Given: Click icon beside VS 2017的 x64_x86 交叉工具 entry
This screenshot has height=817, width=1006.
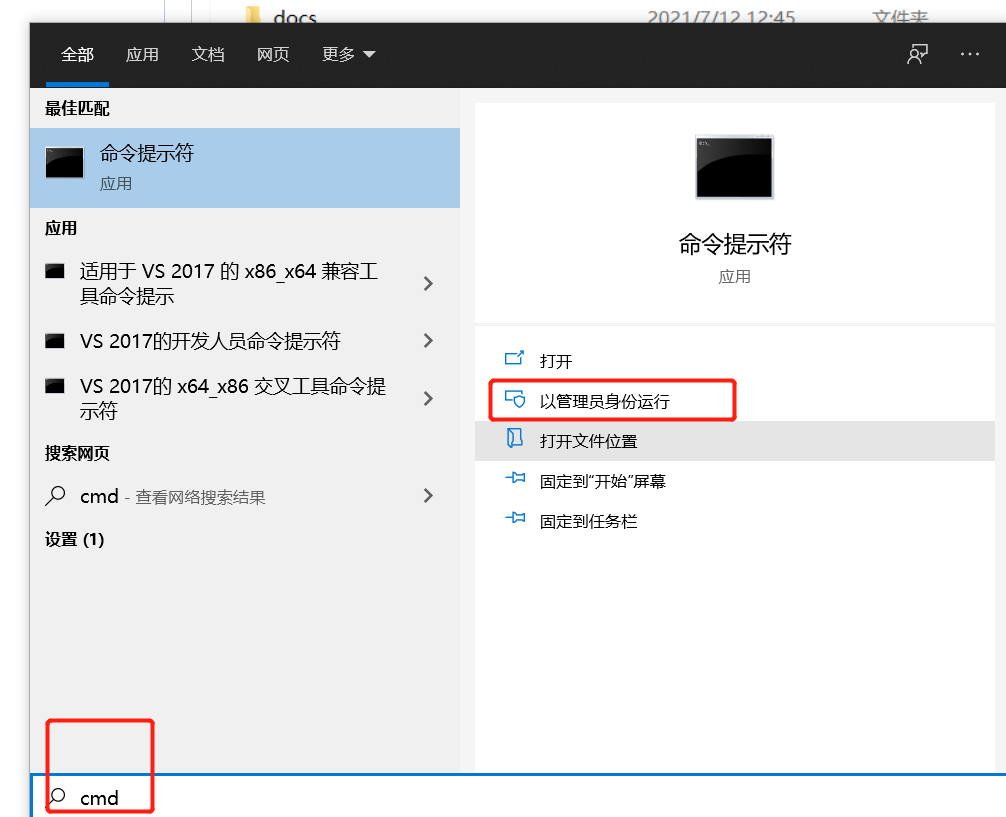Looking at the screenshot, I should coord(55,386).
